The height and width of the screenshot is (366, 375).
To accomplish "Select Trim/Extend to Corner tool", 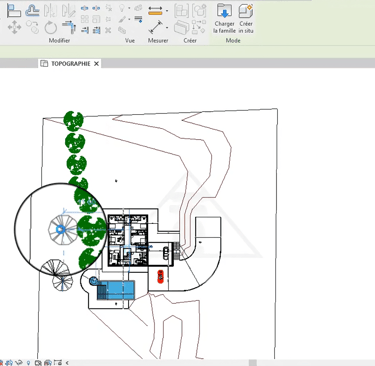I will pyautogui.click(x=69, y=27).
